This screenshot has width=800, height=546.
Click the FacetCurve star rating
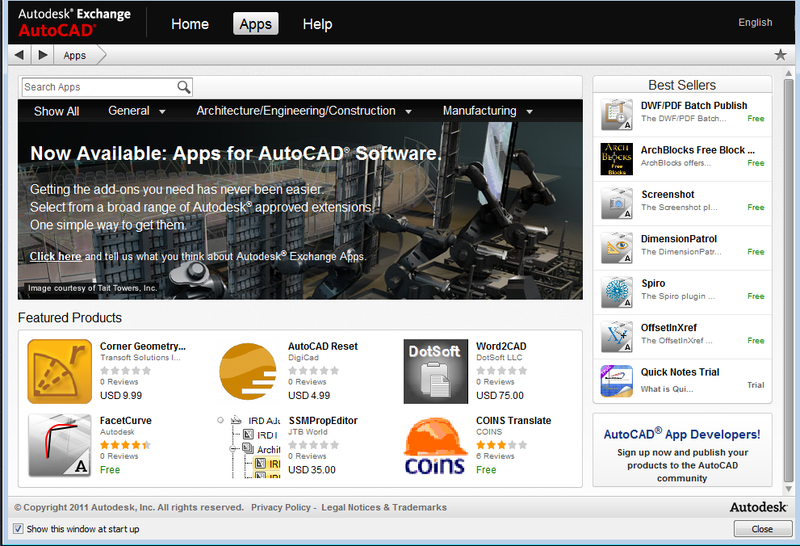click(125, 445)
